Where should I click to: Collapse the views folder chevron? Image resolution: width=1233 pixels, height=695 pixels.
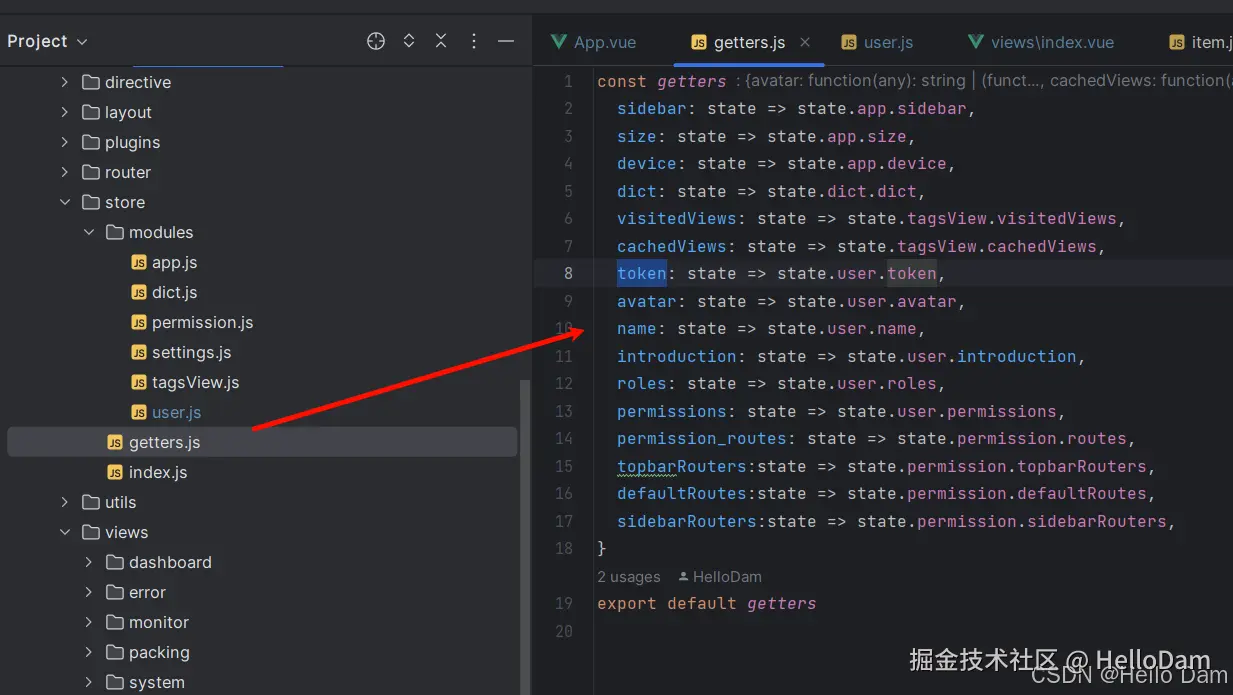click(x=65, y=532)
